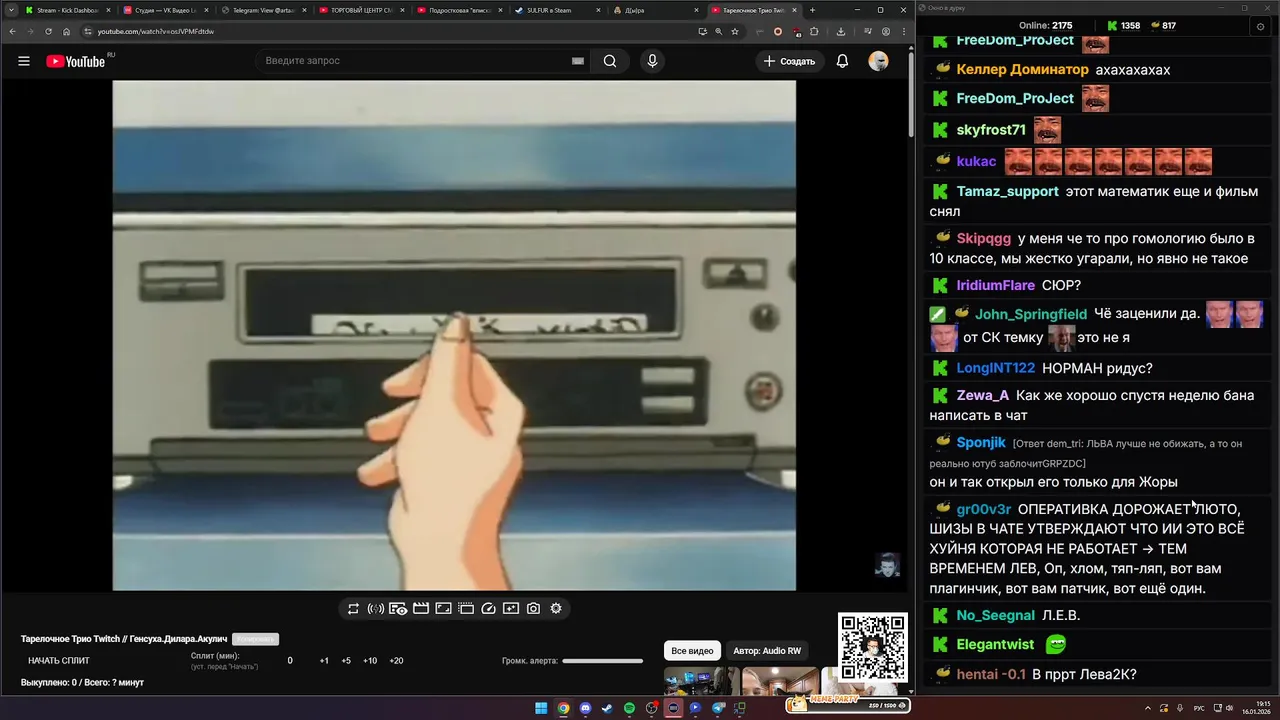The height and width of the screenshot is (720, 1280).
Task: Open Steam from the taskbar
Action: point(607,708)
